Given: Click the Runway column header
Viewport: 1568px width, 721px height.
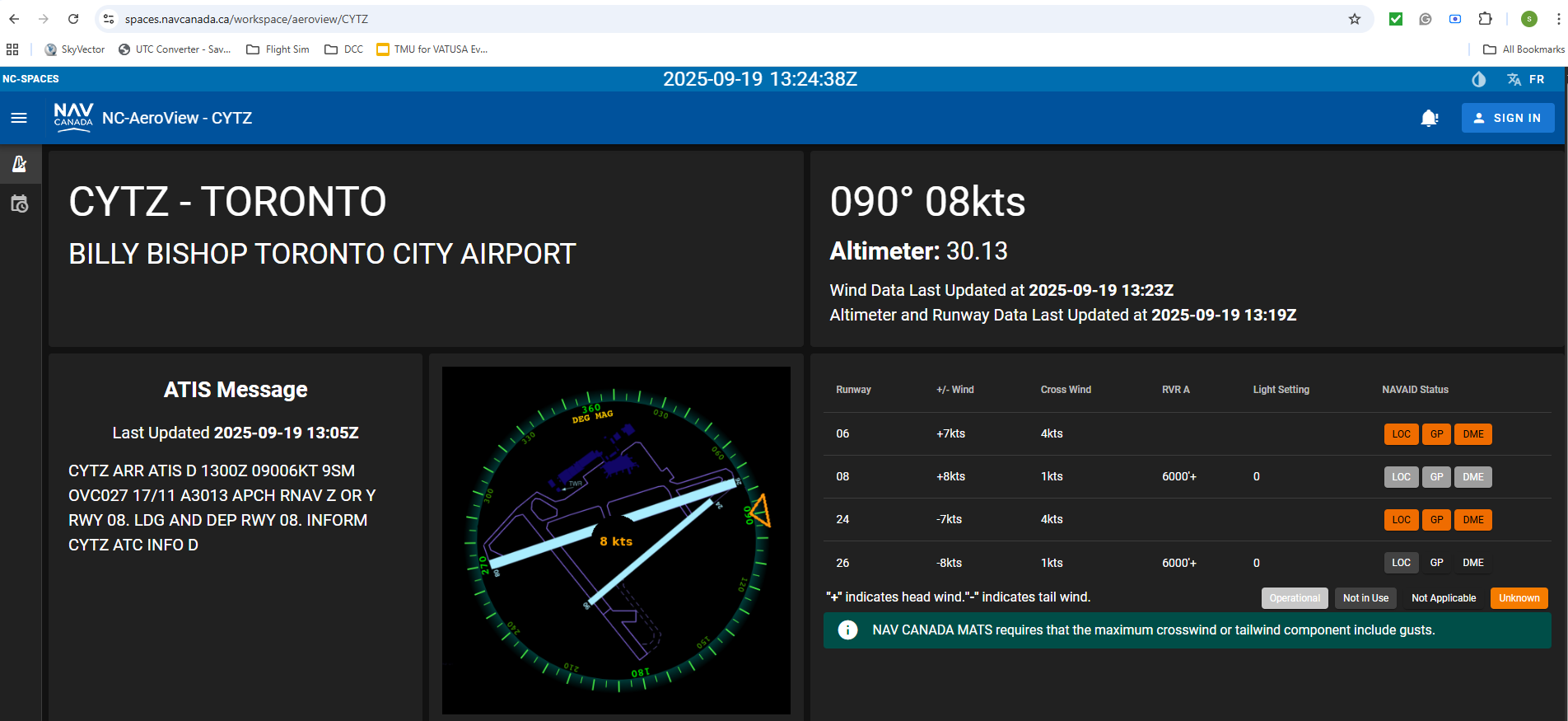Looking at the screenshot, I should pyautogui.click(x=853, y=390).
